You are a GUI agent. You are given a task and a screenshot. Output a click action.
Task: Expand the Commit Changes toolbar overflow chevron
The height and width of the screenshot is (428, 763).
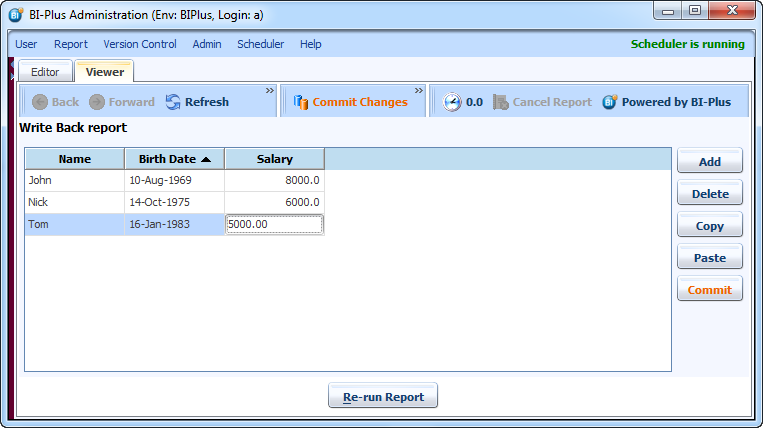click(419, 91)
